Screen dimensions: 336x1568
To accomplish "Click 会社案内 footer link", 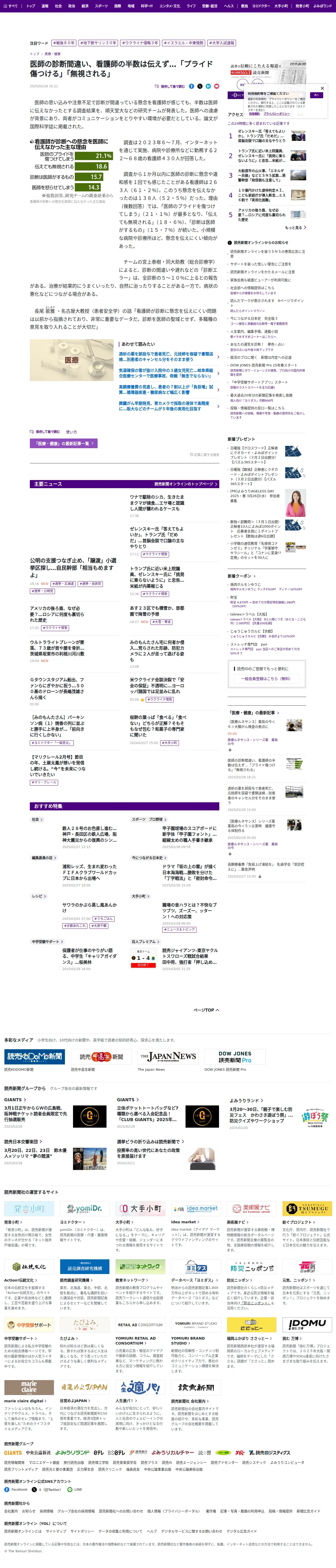I will pyautogui.click(x=11, y=1511).
